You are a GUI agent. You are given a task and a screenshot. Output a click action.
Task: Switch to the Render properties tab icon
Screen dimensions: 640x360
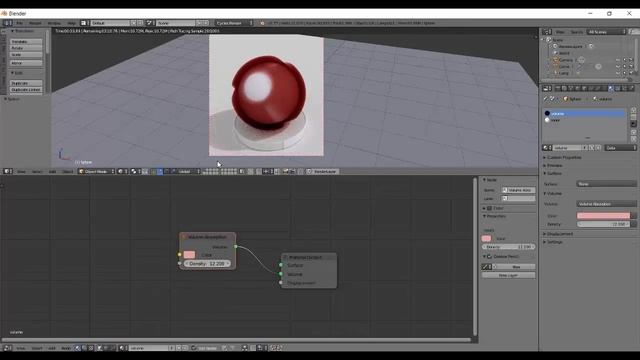point(558,88)
